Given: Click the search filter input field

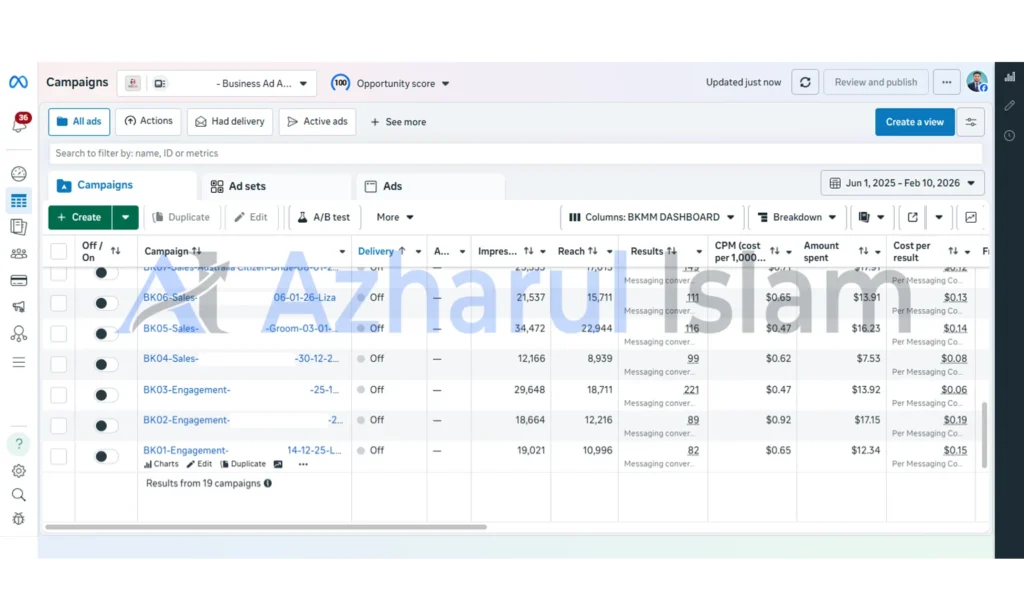Looking at the screenshot, I should point(515,154).
